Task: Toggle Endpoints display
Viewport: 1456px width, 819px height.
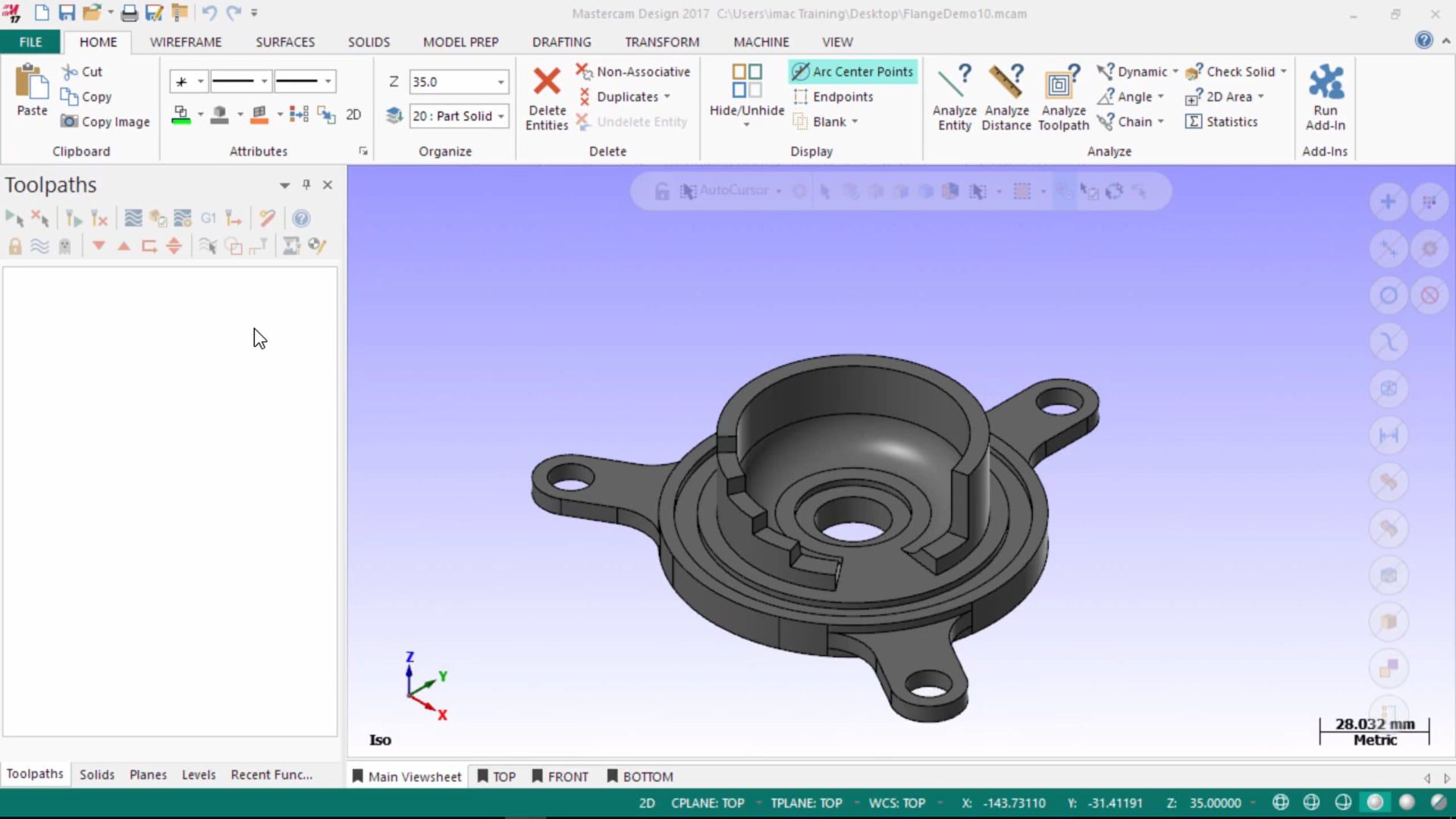Action: pyautogui.click(x=833, y=96)
